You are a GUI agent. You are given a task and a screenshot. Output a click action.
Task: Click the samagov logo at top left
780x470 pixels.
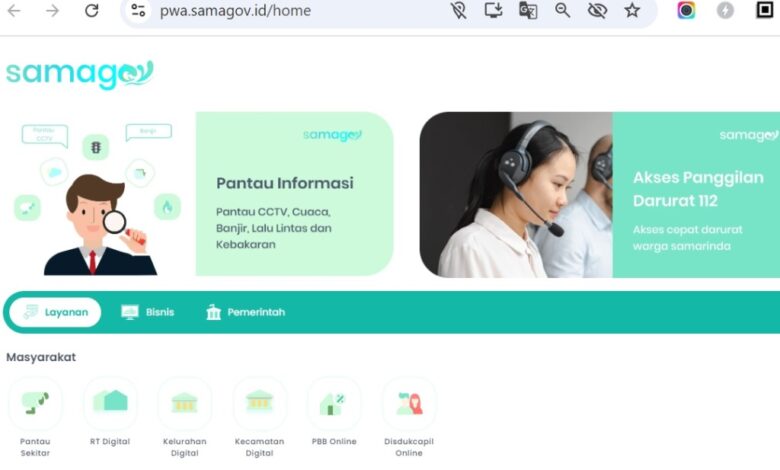[x=80, y=75]
